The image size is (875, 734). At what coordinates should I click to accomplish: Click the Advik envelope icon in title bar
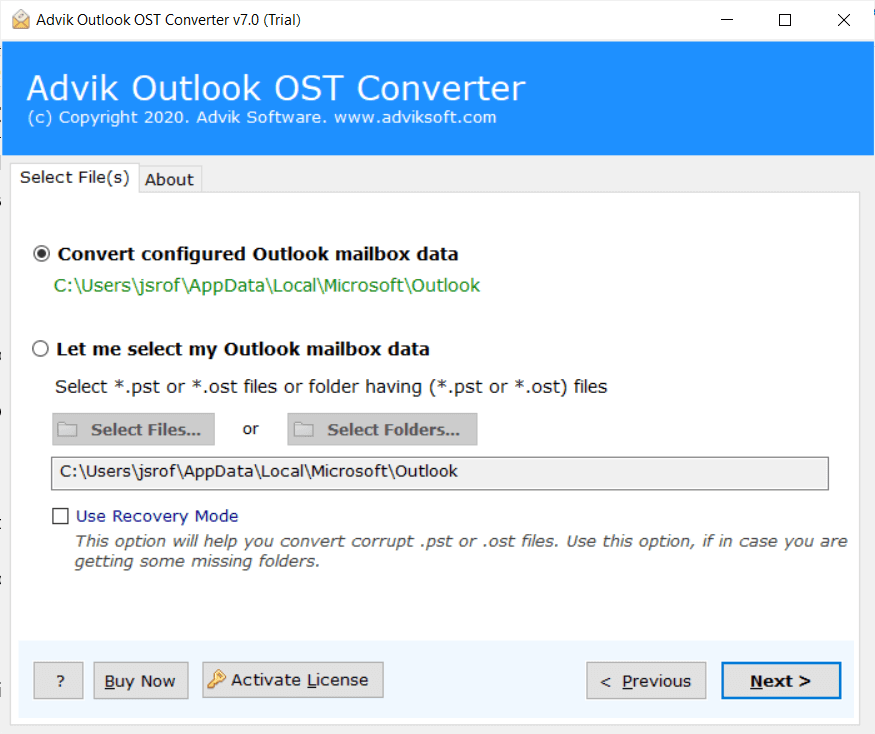click(18, 18)
